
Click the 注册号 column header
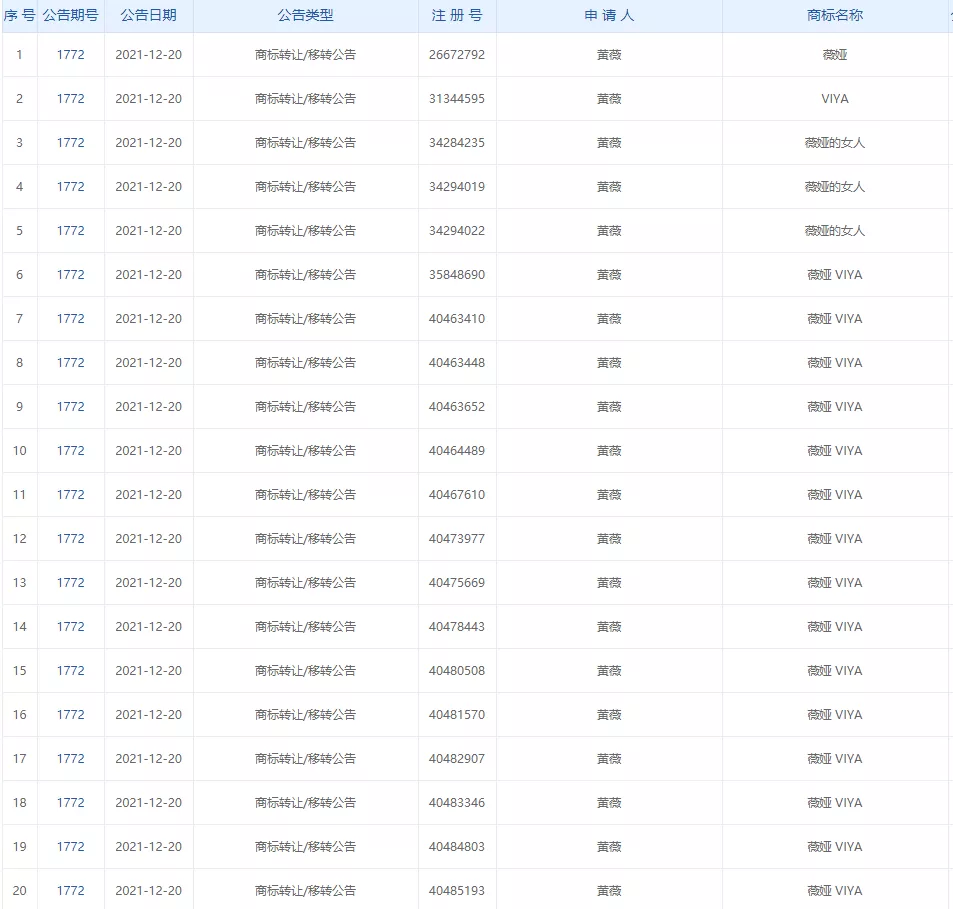click(457, 15)
